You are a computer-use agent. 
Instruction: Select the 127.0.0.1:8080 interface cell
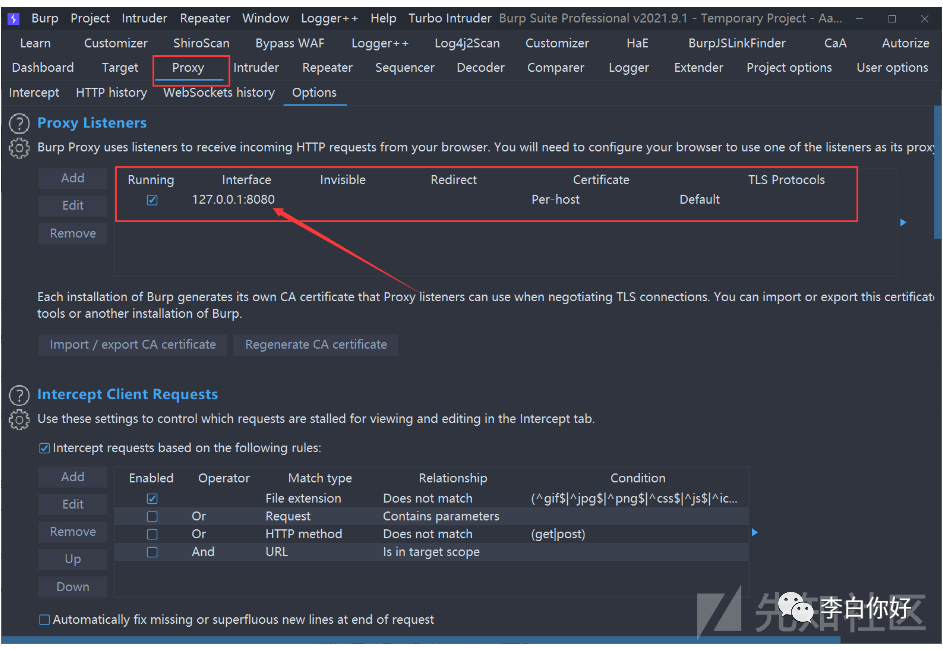click(233, 200)
